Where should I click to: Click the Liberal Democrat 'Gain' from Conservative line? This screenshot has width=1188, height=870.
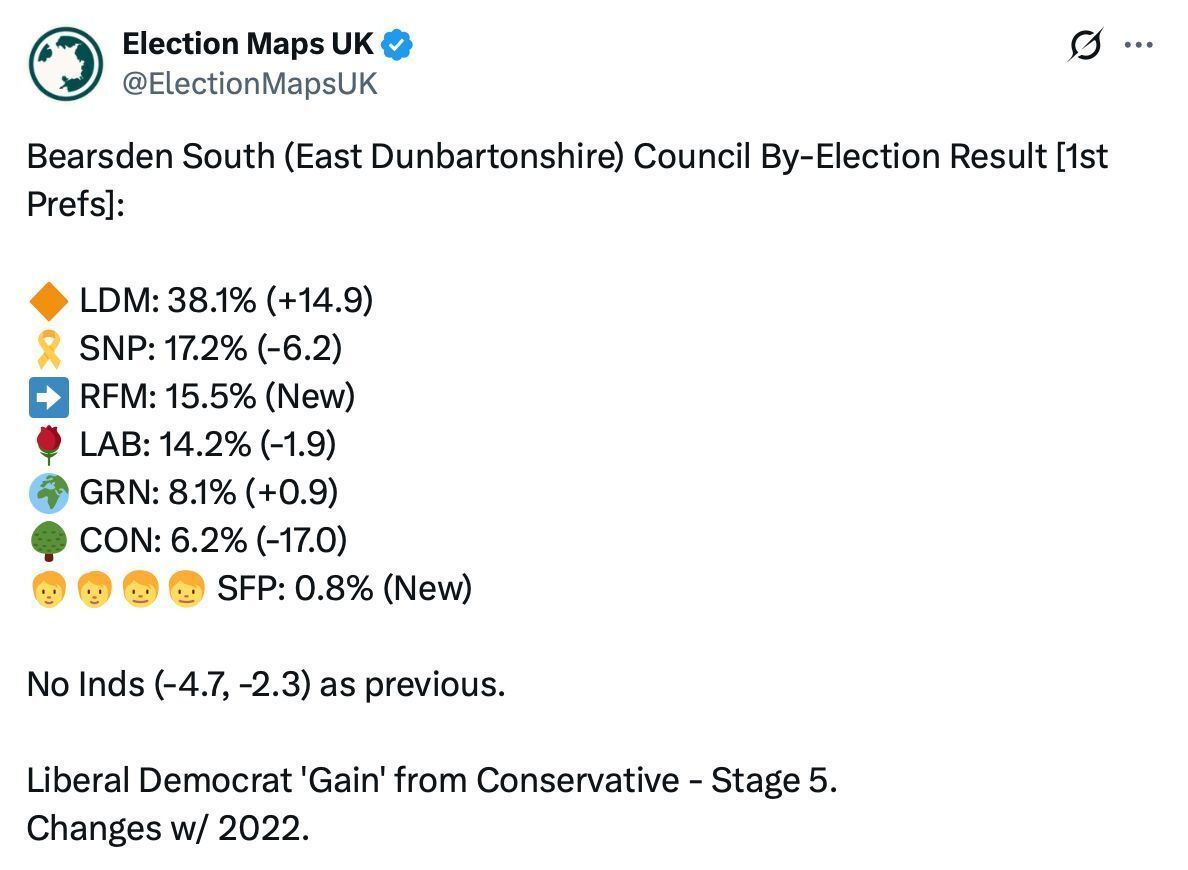click(431, 781)
